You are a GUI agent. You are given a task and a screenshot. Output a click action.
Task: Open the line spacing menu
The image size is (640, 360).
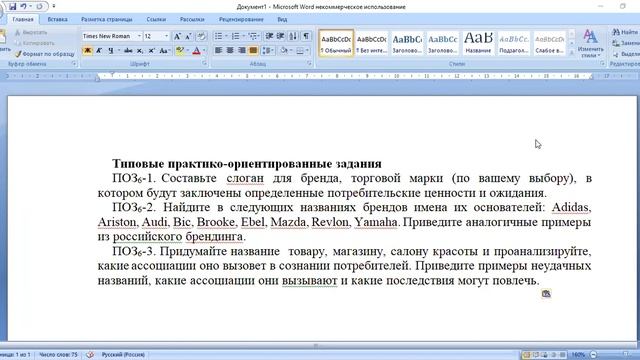click(x=268, y=51)
